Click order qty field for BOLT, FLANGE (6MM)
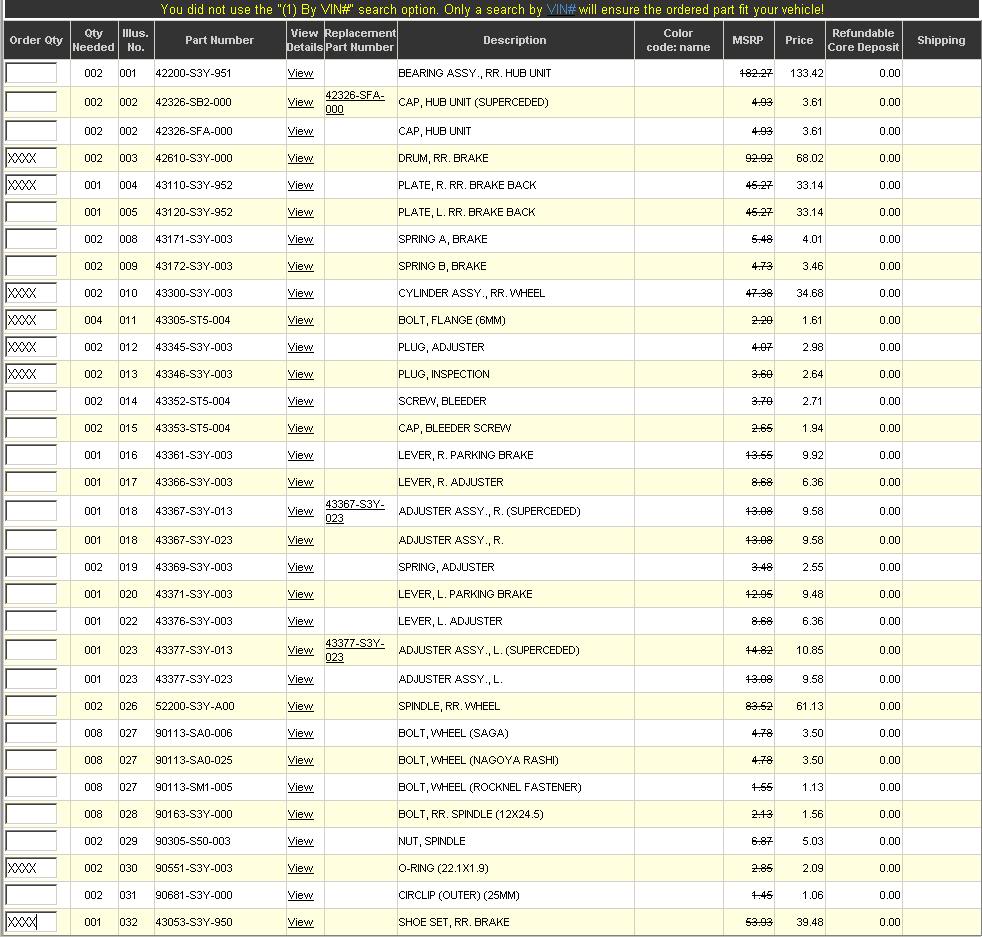The height and width of the screenshot is (937, 982). tap(31, 319)
